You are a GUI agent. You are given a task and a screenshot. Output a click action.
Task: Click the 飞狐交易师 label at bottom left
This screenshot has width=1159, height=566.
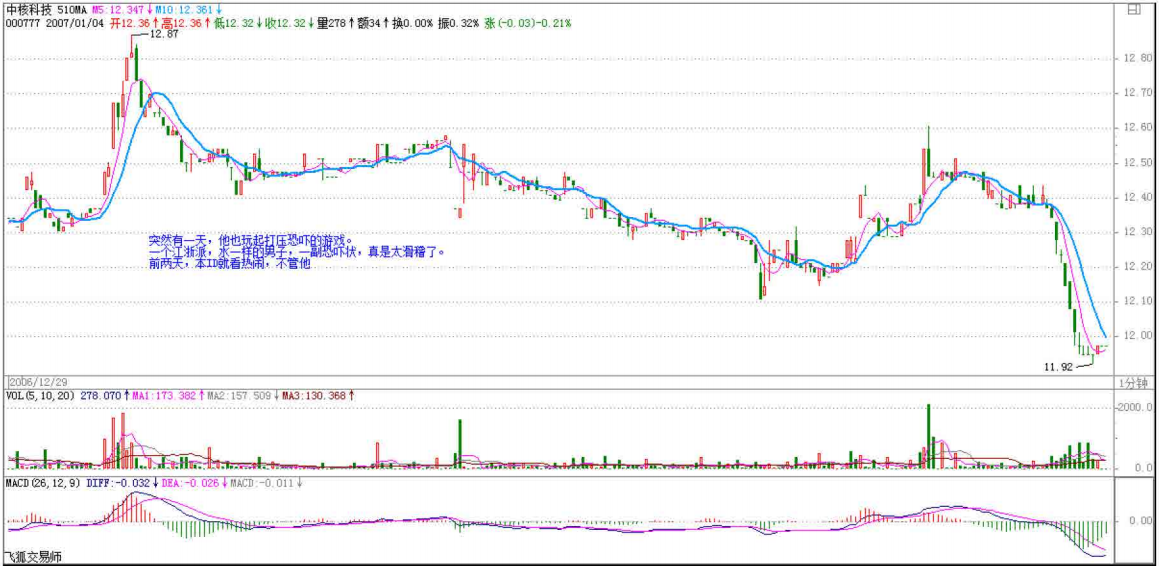pos(33,557)
